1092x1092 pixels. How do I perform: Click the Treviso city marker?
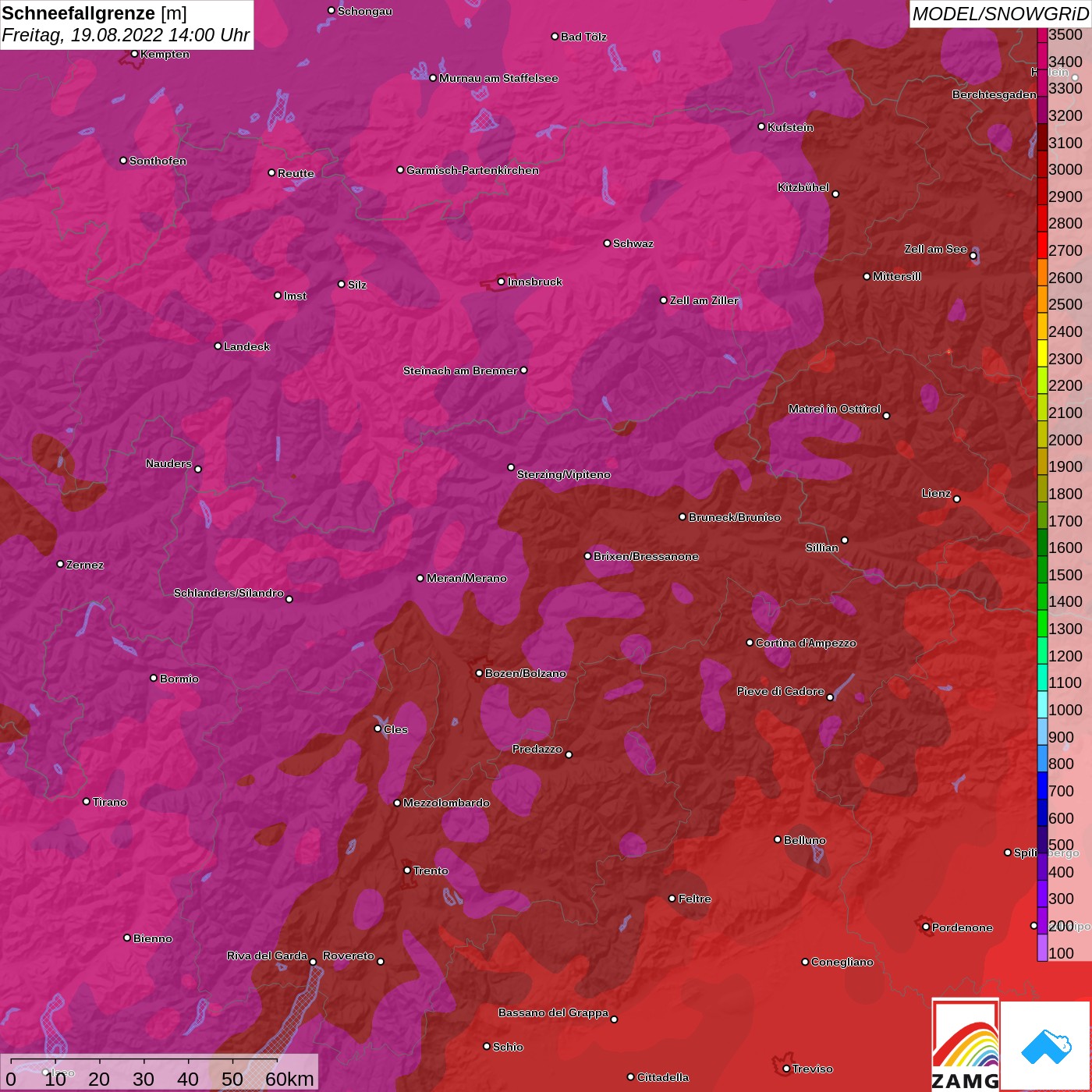[x=786, y=1069]
